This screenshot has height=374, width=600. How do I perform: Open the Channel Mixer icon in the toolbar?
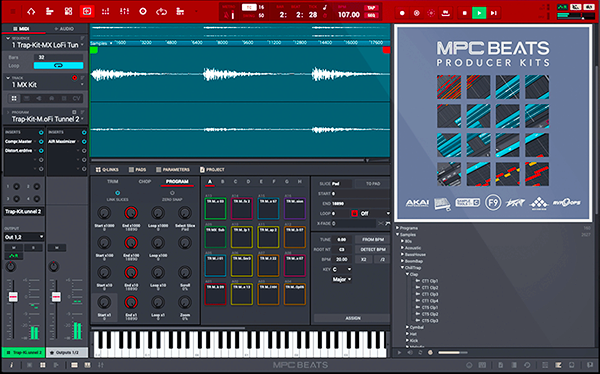click(x=124, y=11)
